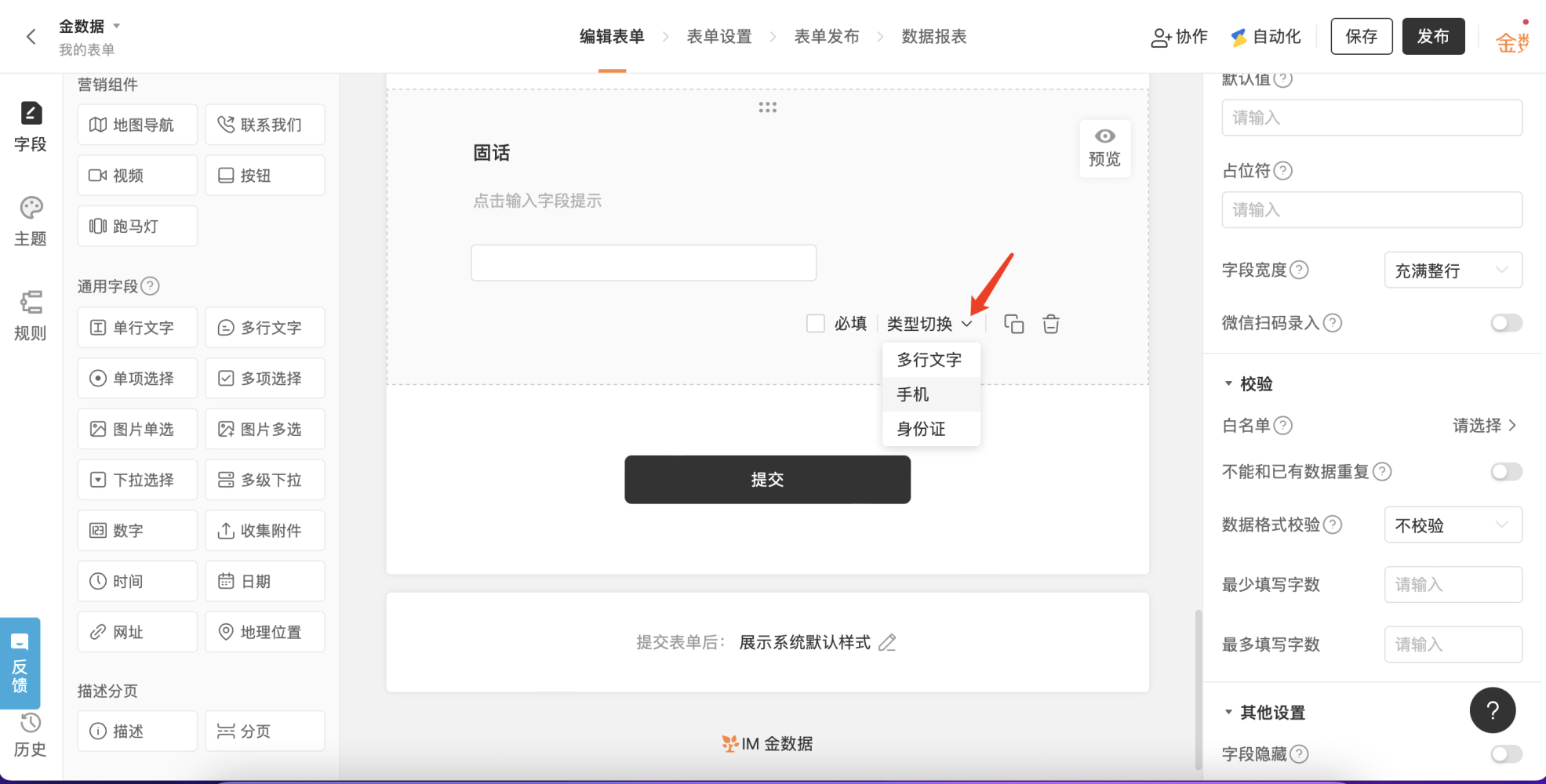
Task: Check the 必填 required checkbox
Action: click(816, 324)
